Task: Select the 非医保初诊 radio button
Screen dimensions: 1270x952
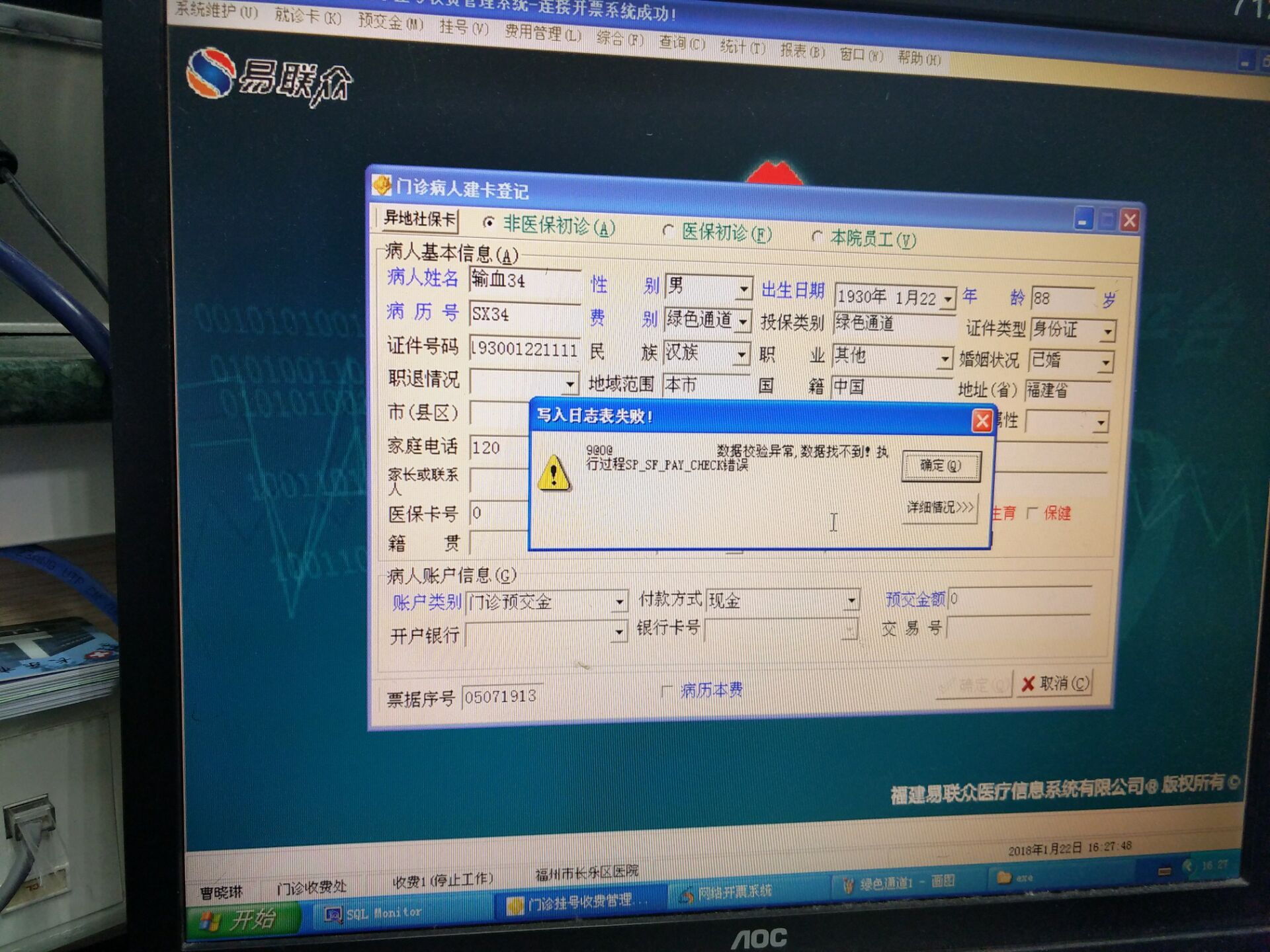Action: click(489, 223)
